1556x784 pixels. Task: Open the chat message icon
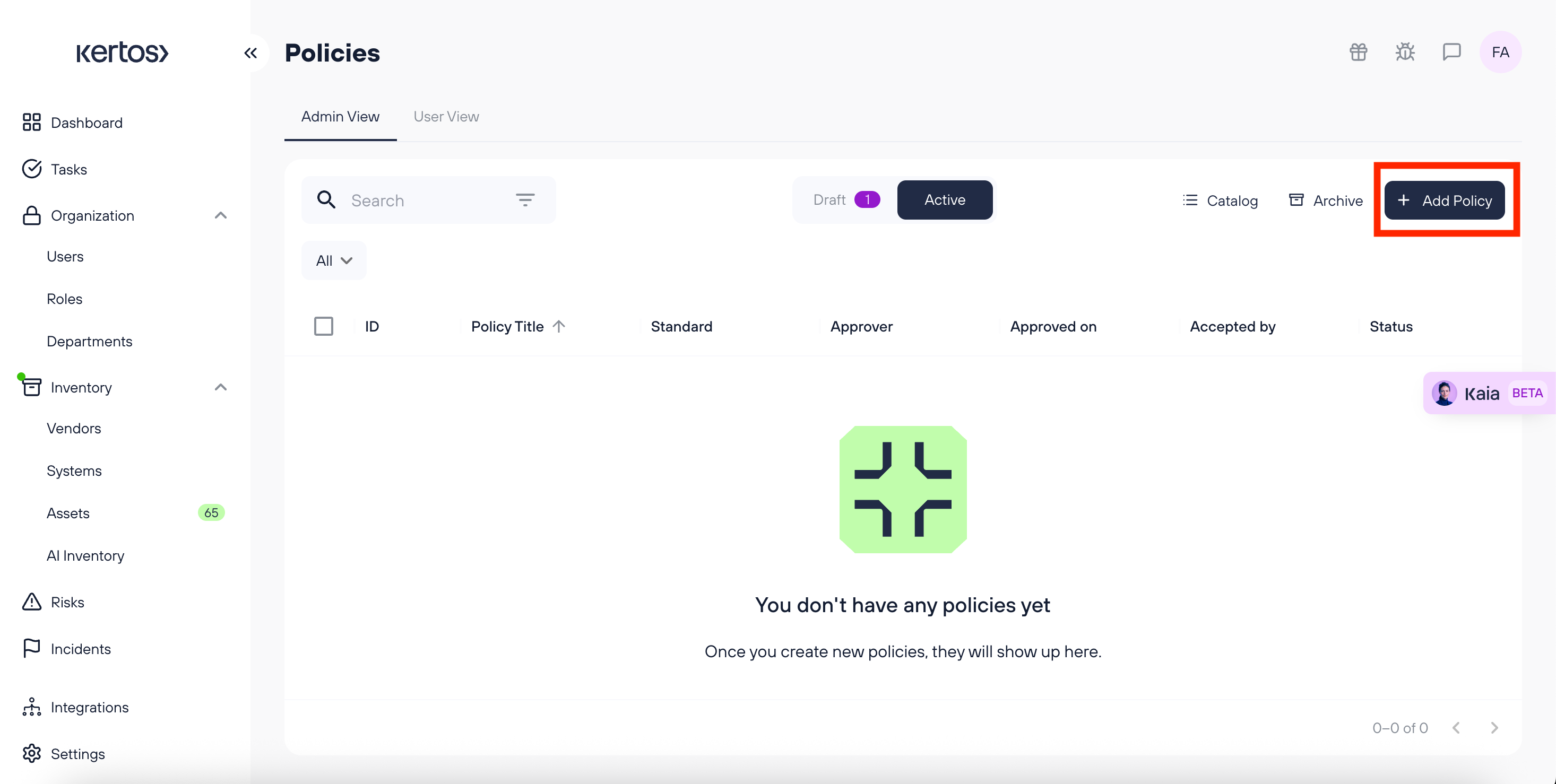[x=1451, y=53]
